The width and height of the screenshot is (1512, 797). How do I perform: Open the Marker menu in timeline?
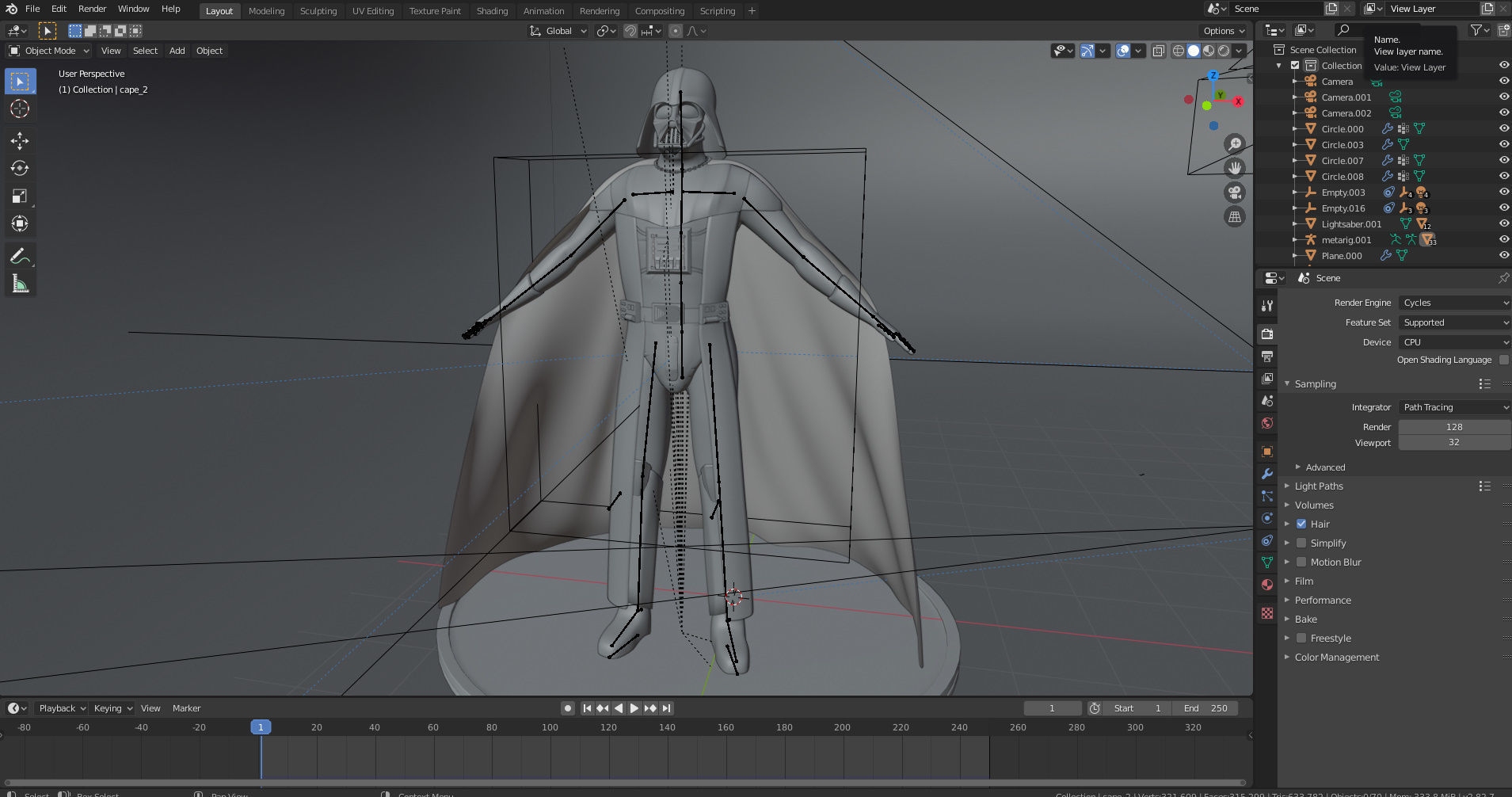(x=186, y=708)
